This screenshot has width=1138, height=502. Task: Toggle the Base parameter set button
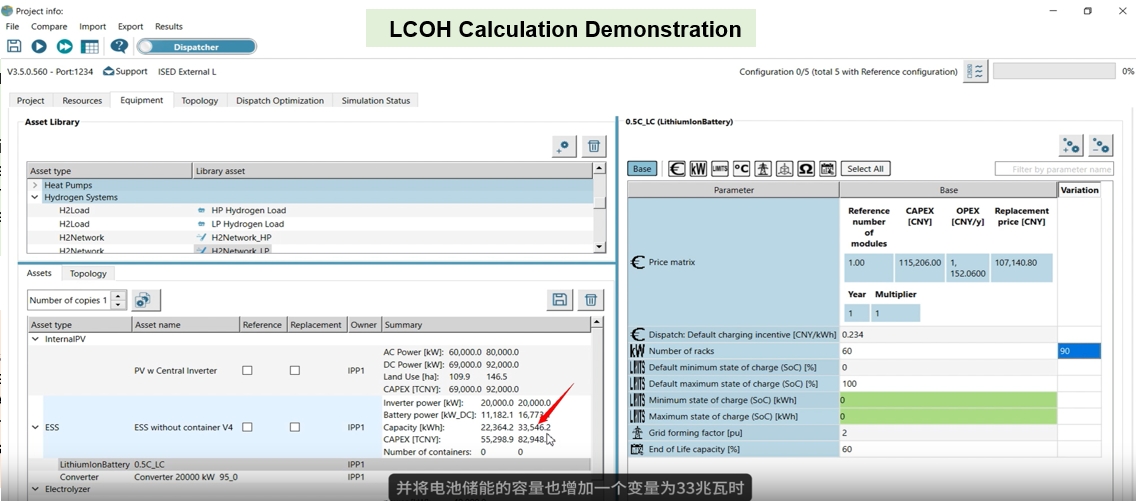point(642,169)
